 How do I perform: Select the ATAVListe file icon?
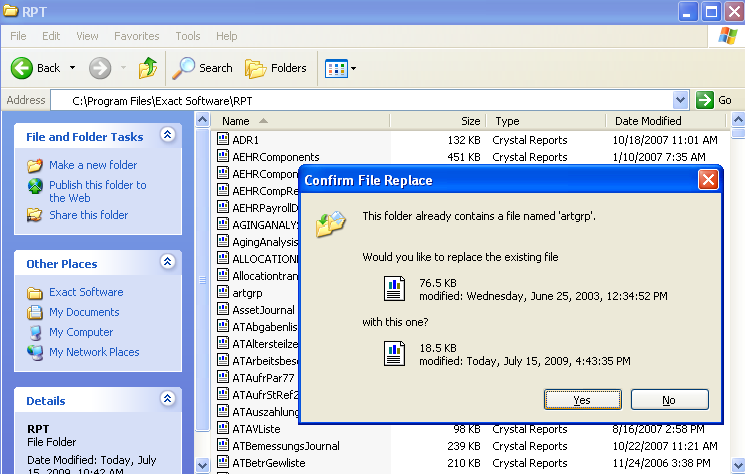[223, 427]
